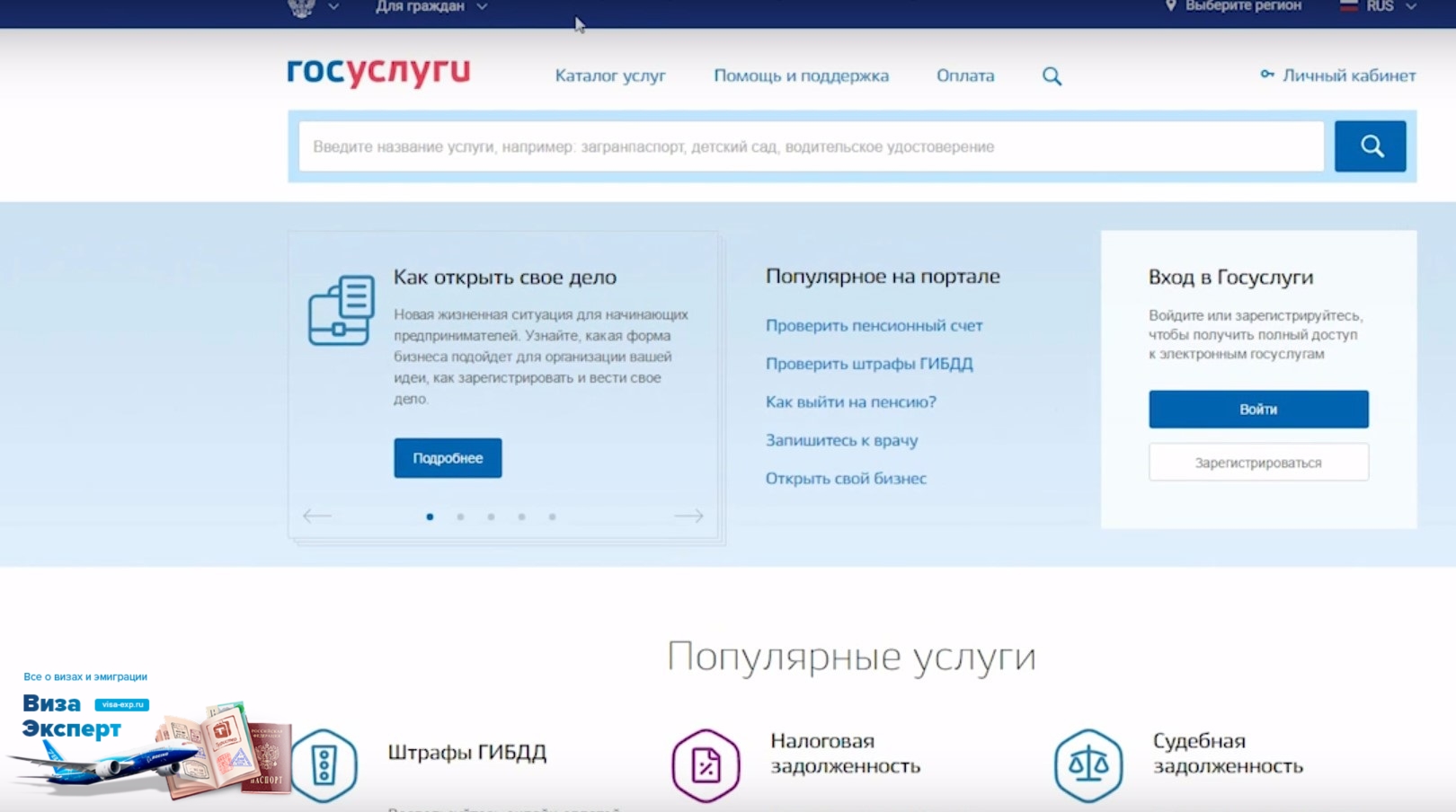
Task: Select the first carousel dot
Action: (x=430, y=516)
